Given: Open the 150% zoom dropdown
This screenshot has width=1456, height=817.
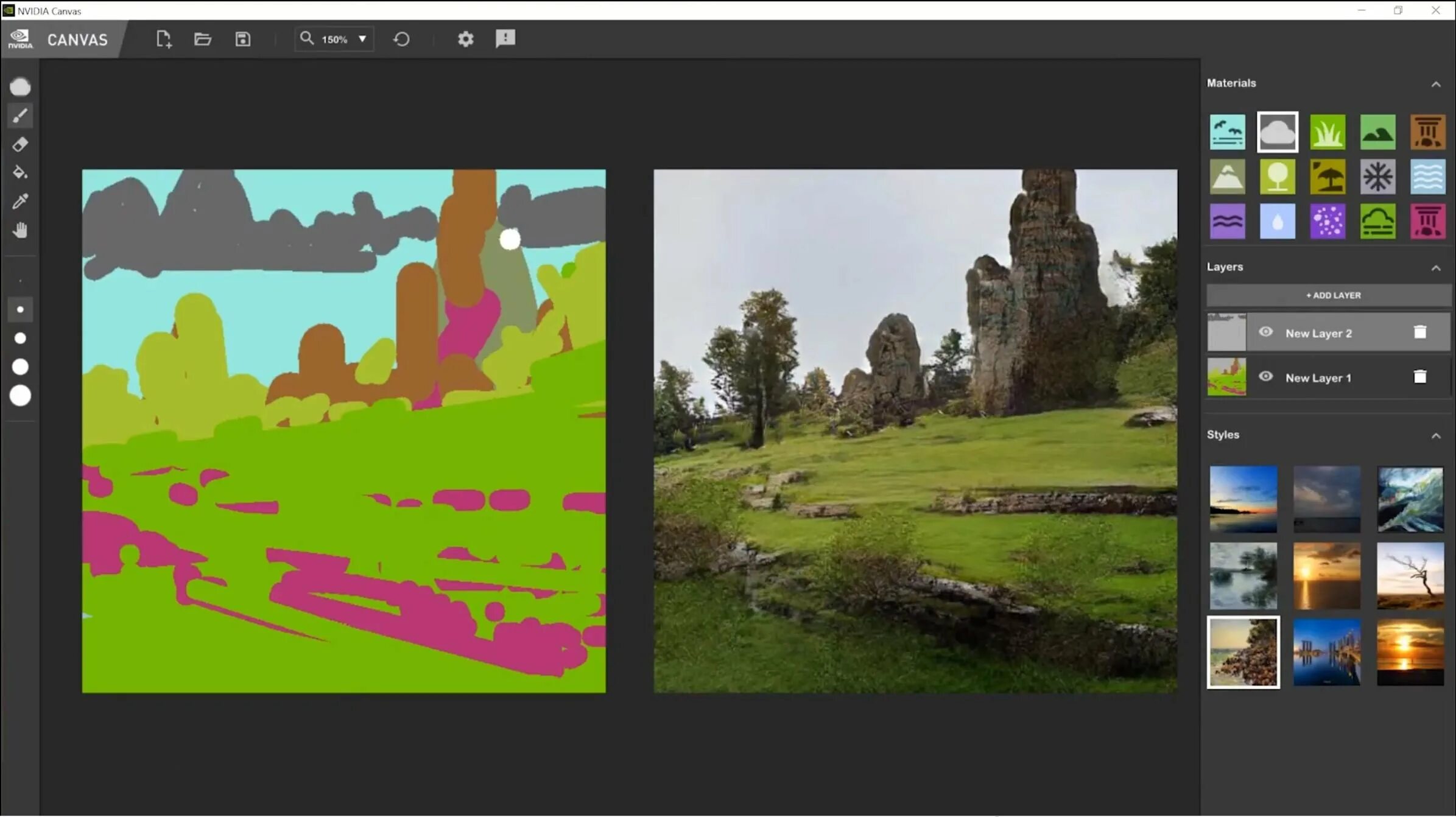Looking at the screenshot, I should [362, 39].
